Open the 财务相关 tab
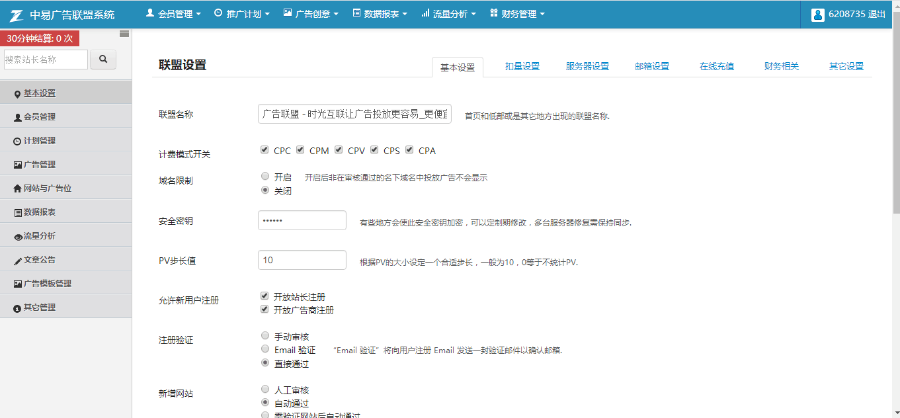This screenshot has height=418, width=900. [x=781, y=66]
